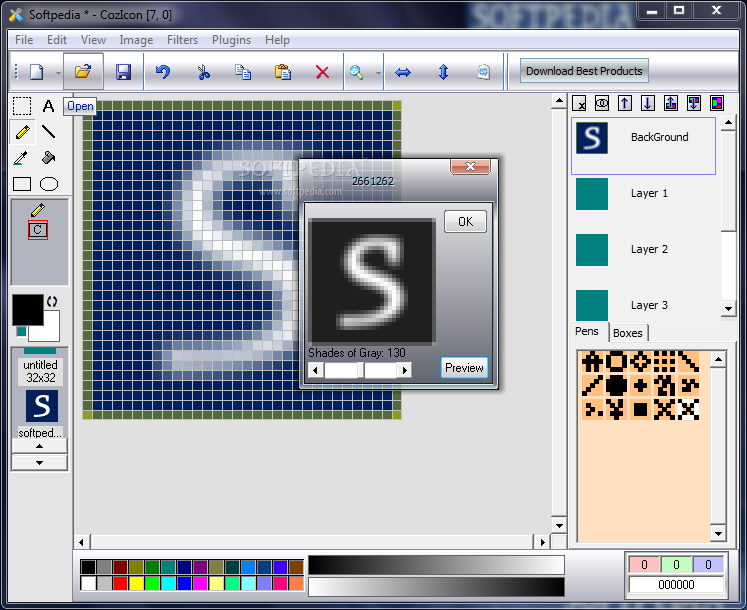Select the Text tool (A)
This screenshot has width=747, height=610.
coord(49,106)
